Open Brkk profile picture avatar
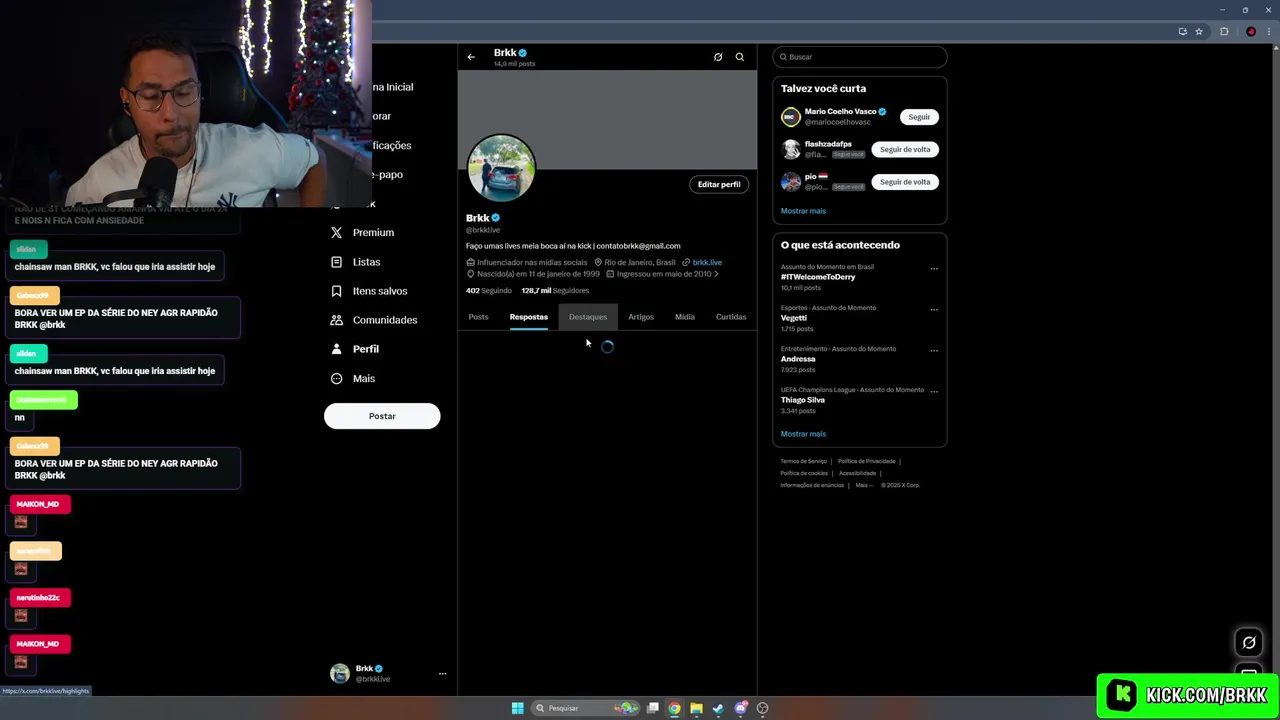This screenshot has width=1280, height=720. tap(501, 168)
